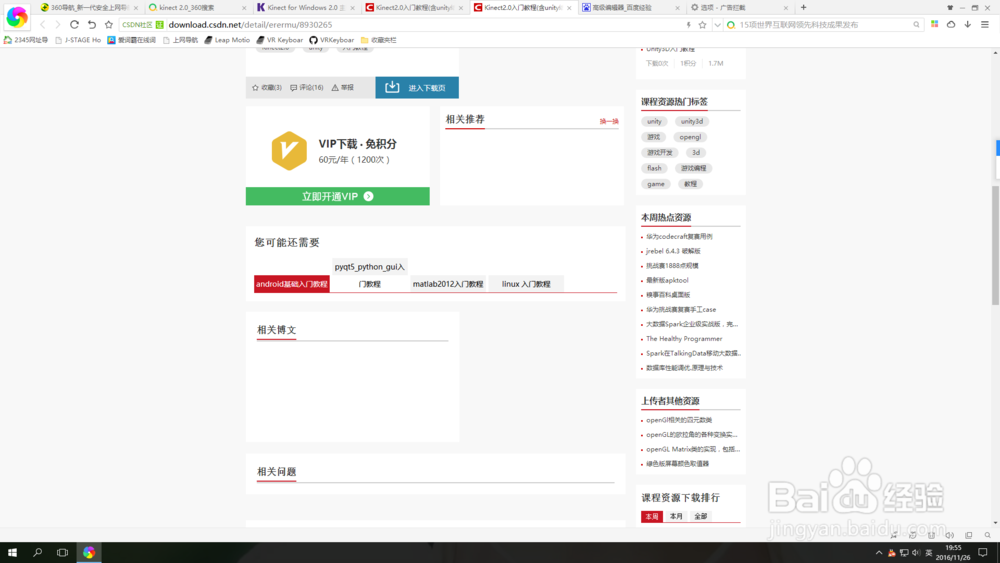The height and width of the screenshot is (563, 1000).
Task: Open the jrebel 6.4.3 破解版 link
Action: [x=673, y=251]
